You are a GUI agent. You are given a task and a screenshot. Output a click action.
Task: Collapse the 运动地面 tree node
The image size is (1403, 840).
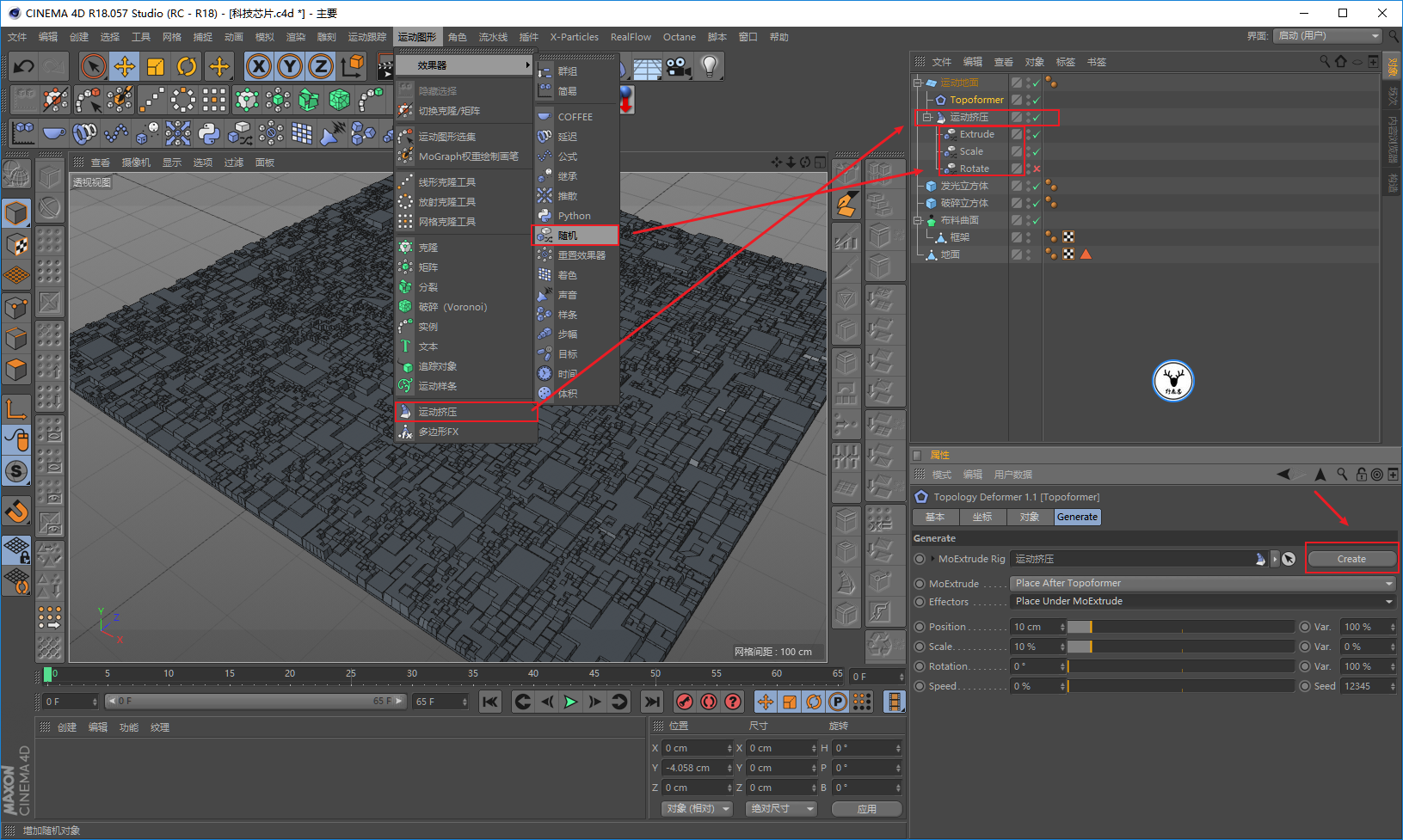tap(917, 83)
